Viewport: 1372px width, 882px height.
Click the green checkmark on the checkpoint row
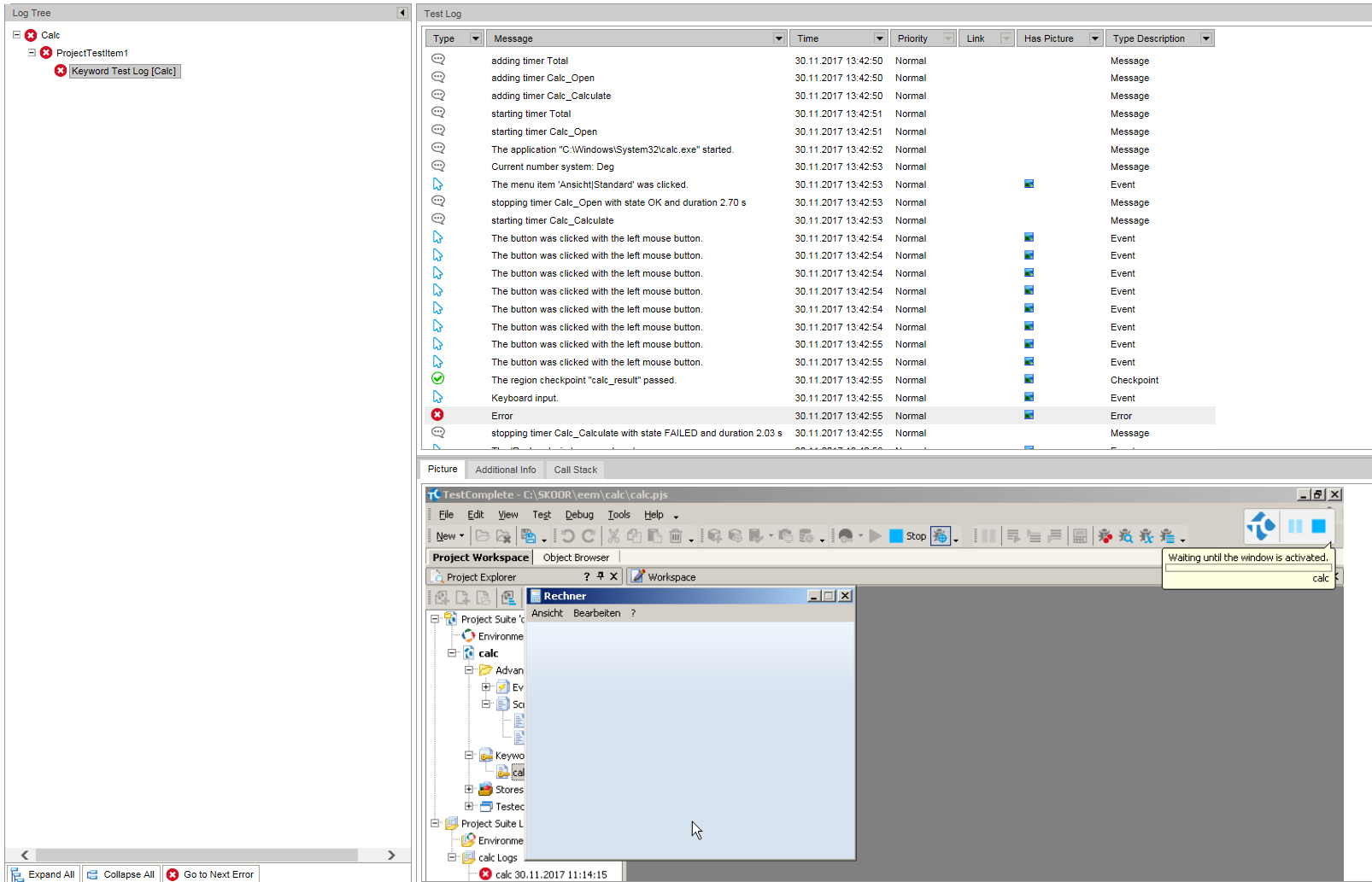click(438, 378)
